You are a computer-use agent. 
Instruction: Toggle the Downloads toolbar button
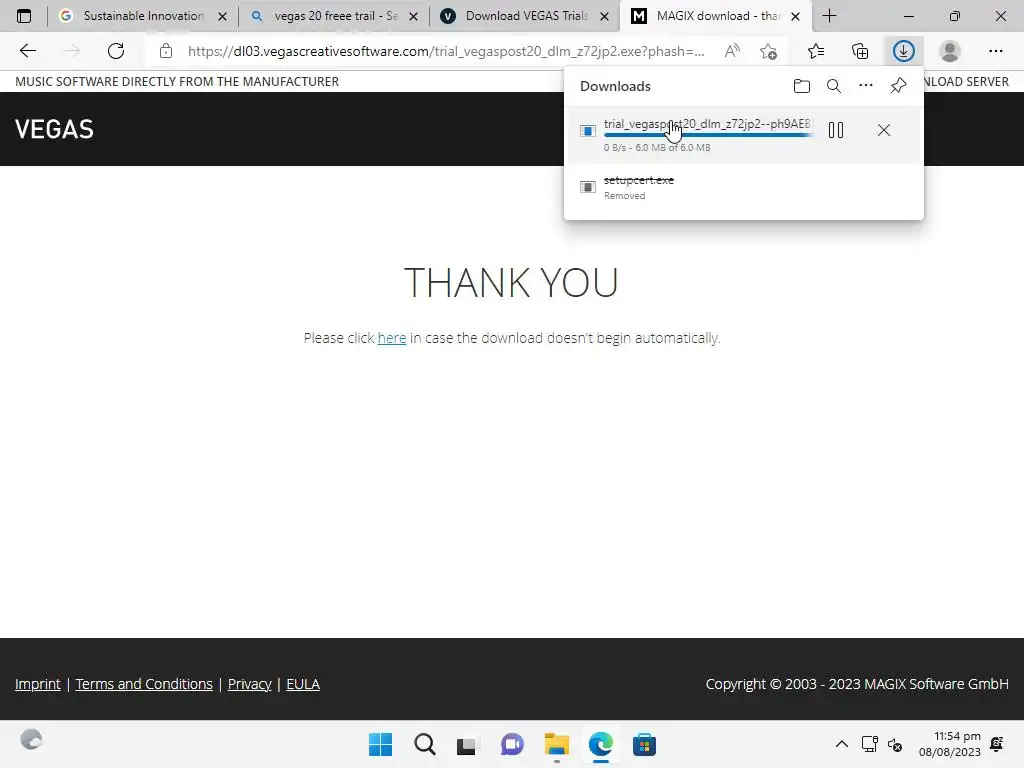(904, 51)
